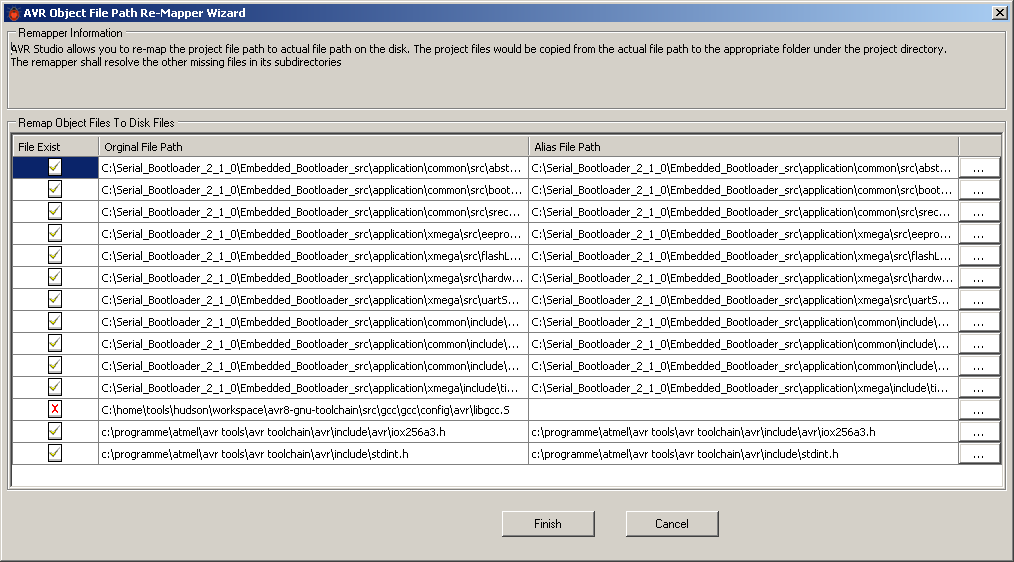Toggle File Exist checkbox for iox256a3.h row
Viewport: 1014px width, 562px height.
(55, 431)
